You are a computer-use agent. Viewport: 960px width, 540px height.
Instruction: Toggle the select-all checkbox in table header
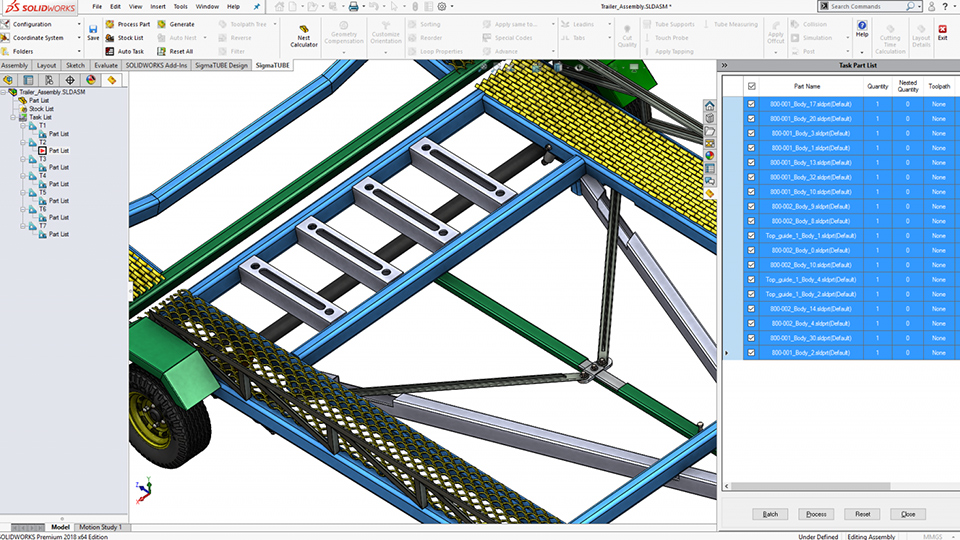(x=751, y=86)
